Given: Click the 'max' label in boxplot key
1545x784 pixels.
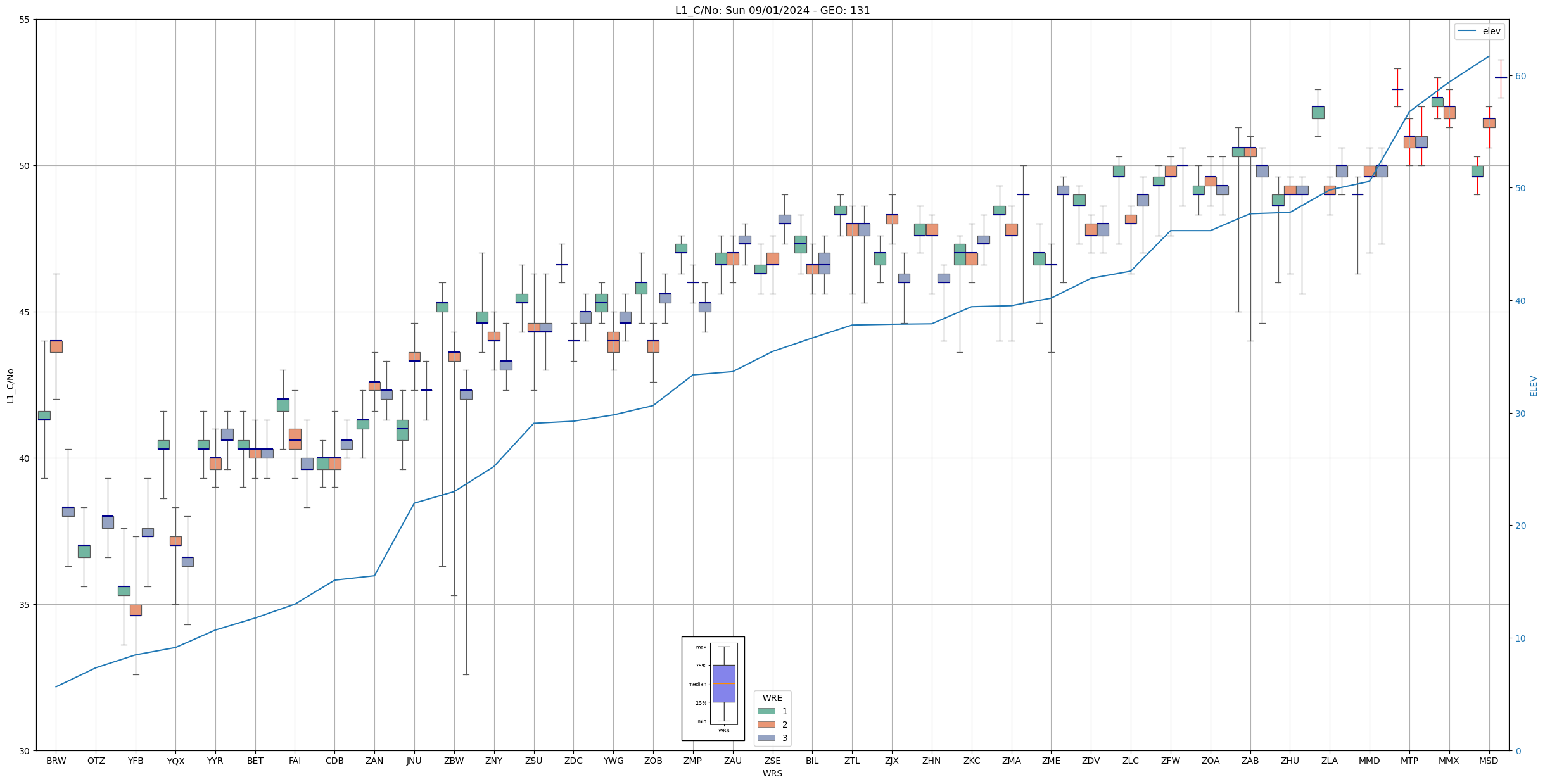Looking at the screenshot, I should tap(701, 647).
